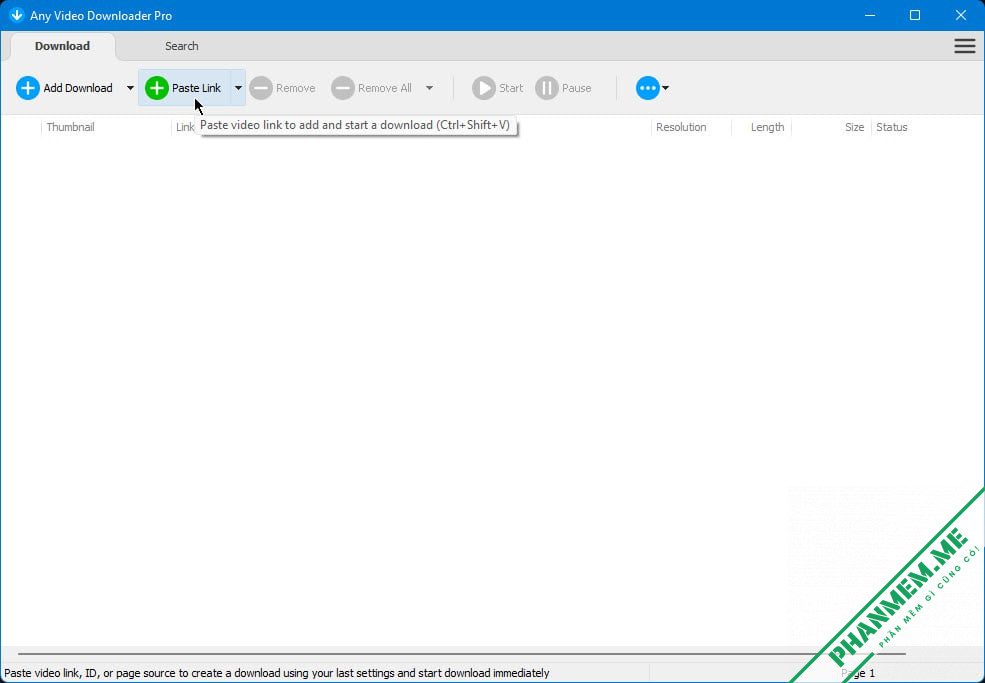Click the Pause icon in toolbar
This screenshot has height=683, width=985.
click(547, 88)
